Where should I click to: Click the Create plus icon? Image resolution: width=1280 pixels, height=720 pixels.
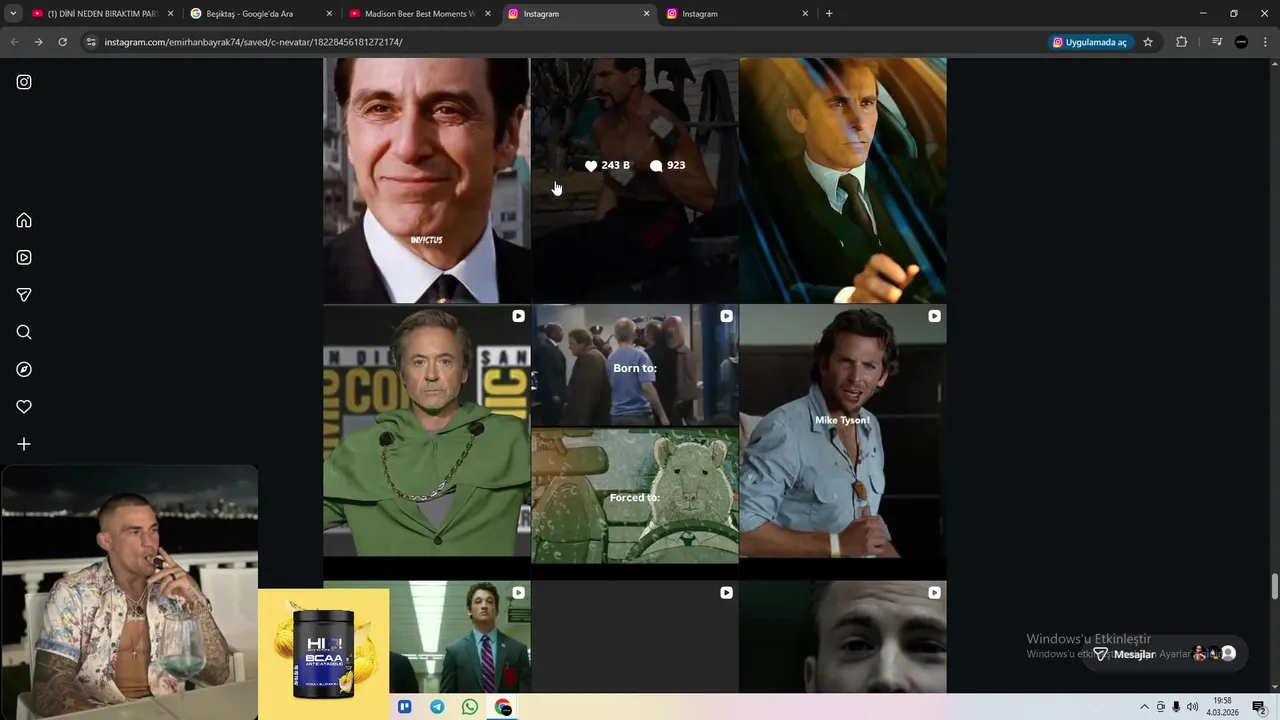(x=24, y=444)
